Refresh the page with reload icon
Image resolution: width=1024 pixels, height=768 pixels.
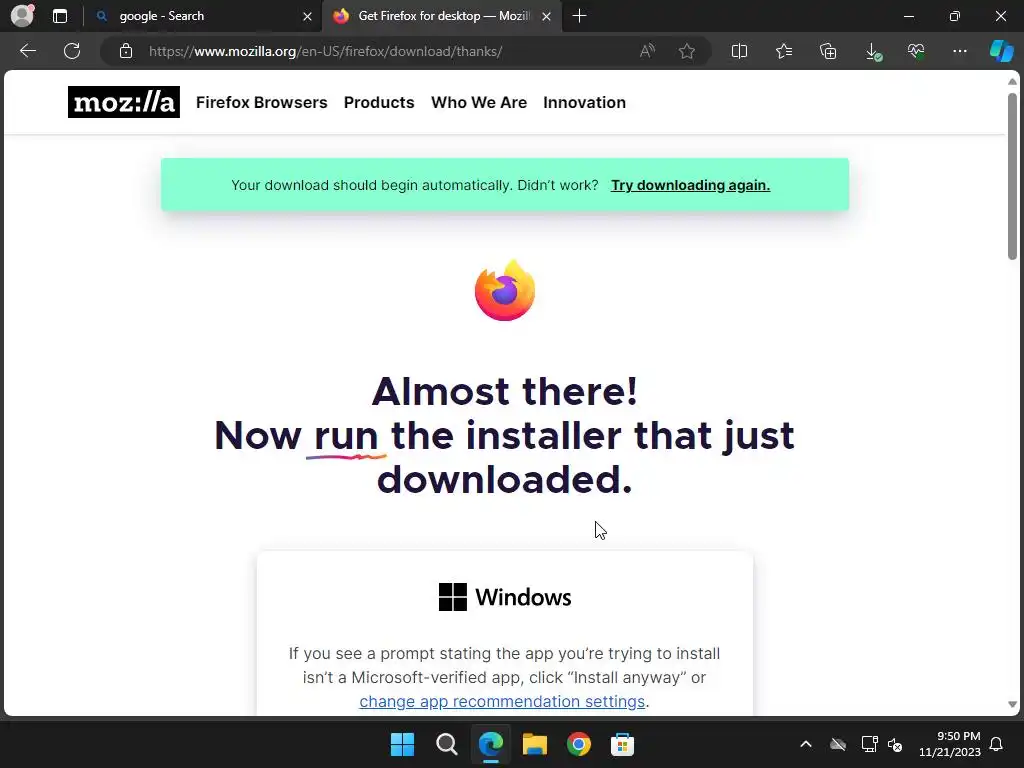pos(72,51)
